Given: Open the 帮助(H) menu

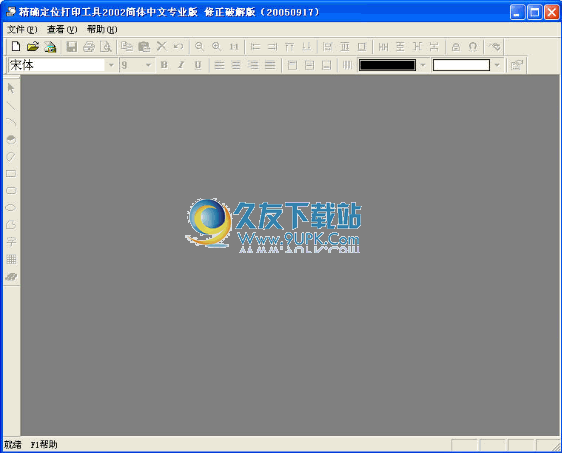Looking at the screenshot, I should click(x=102, y=29).
